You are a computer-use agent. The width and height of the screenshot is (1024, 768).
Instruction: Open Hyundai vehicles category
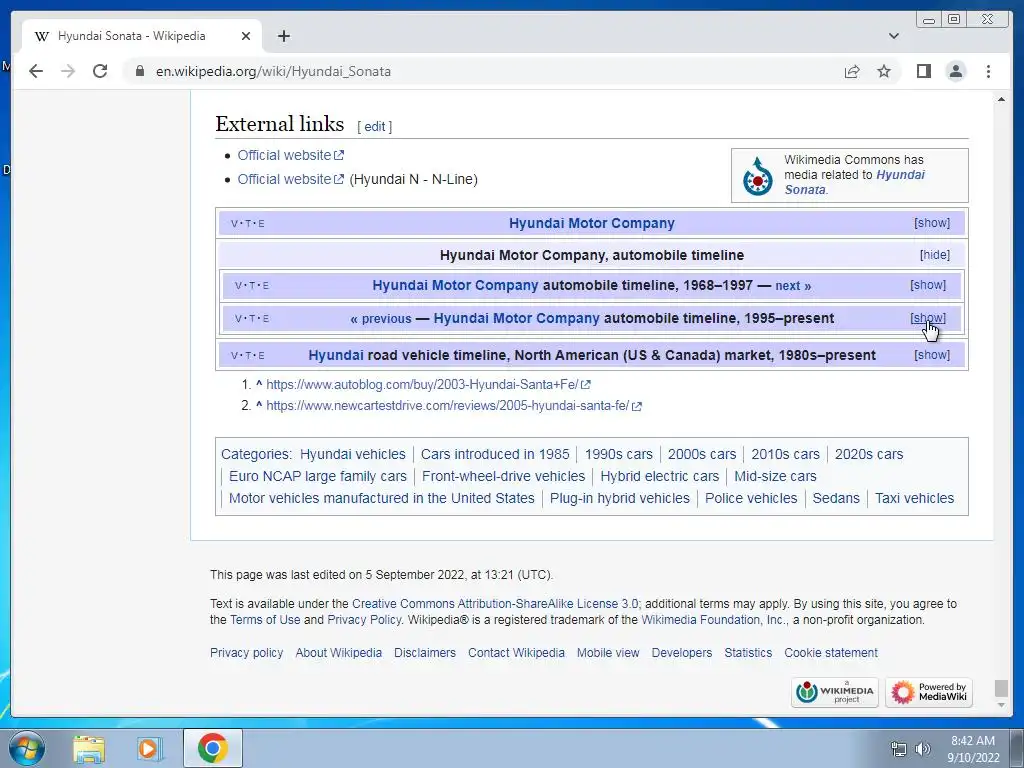(x=353, y=455)
